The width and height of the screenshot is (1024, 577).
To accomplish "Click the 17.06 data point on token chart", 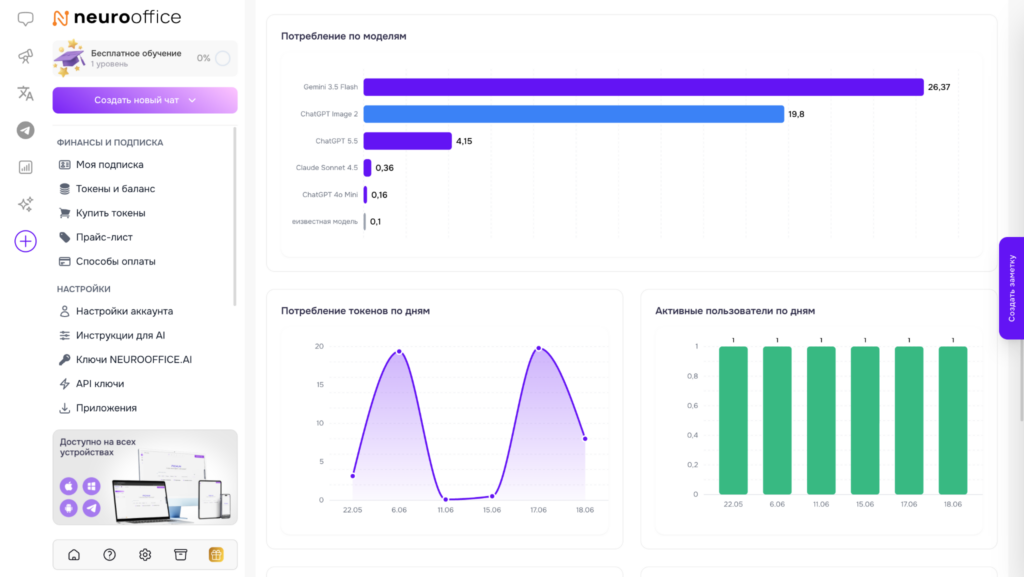I will click(539, 349).
